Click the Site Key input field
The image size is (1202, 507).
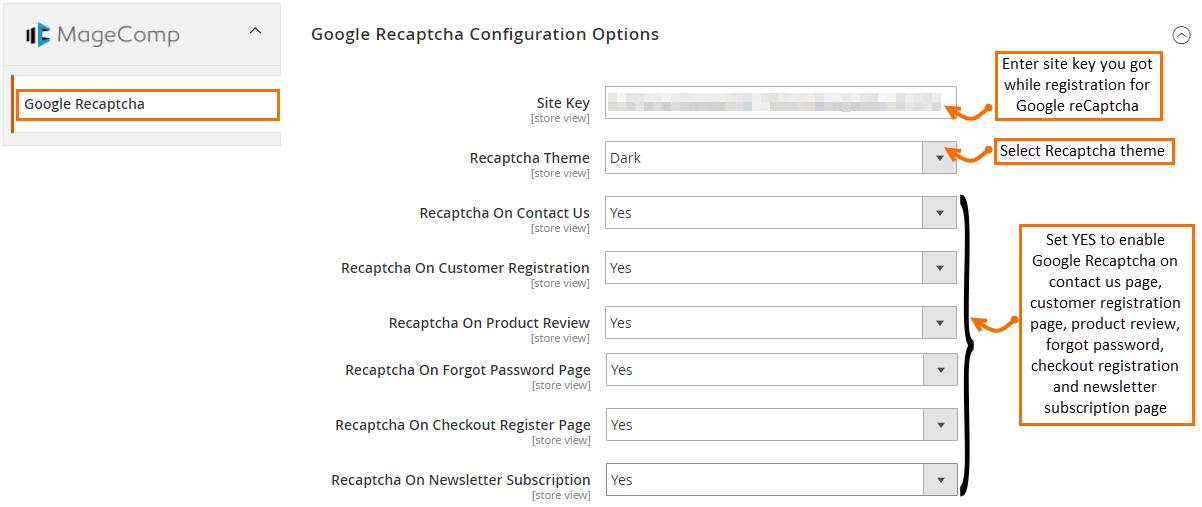pos(780,102)
